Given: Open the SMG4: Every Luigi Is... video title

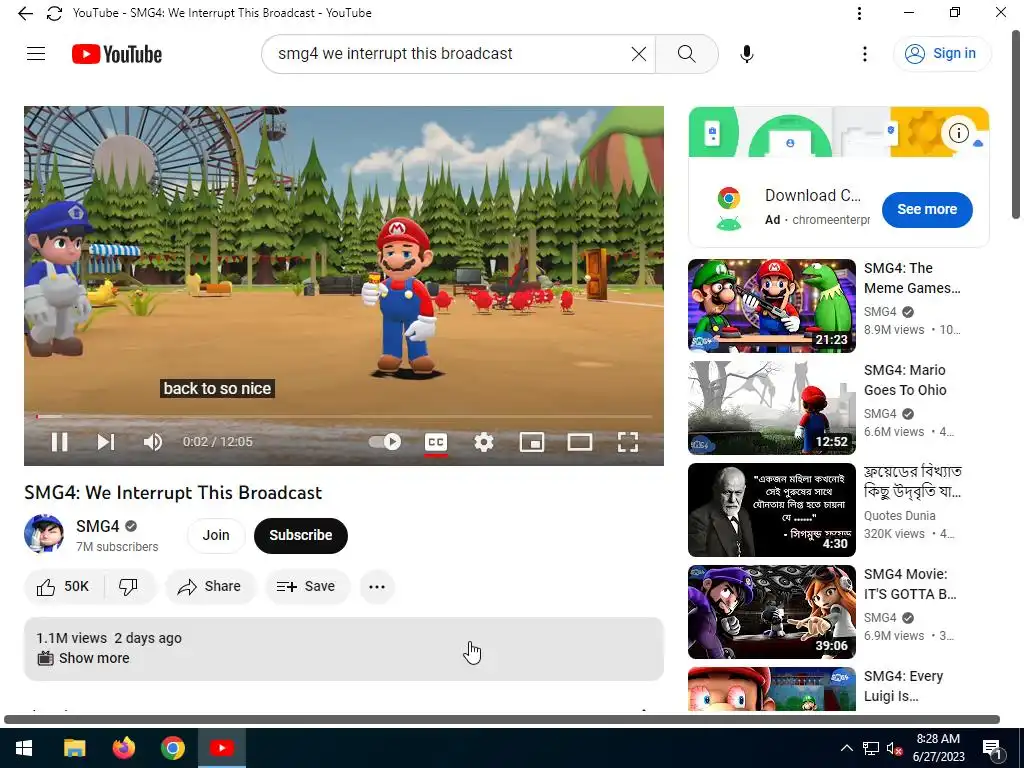Looking at the screenshot, I should pyautogui.click(x=903, y=686).
